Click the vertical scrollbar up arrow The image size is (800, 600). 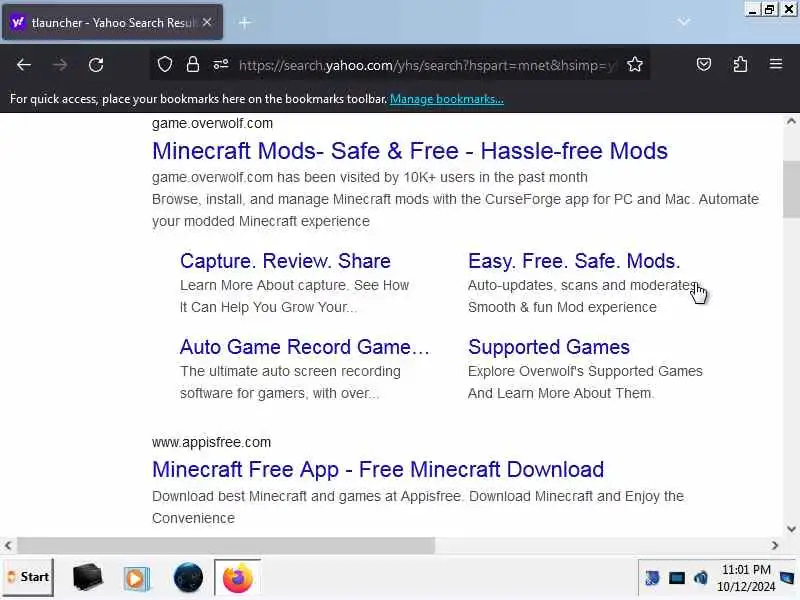[x=791, y=121]
